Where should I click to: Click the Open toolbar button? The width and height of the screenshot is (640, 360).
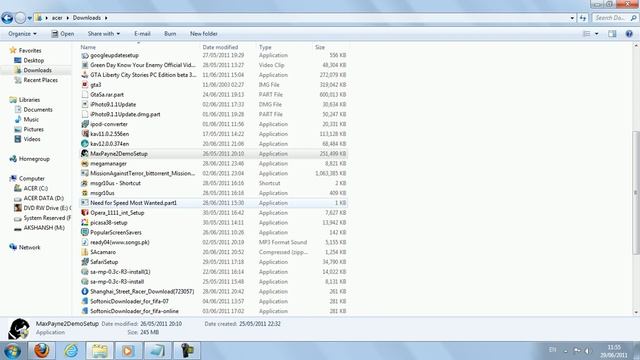tap(62, 34)
